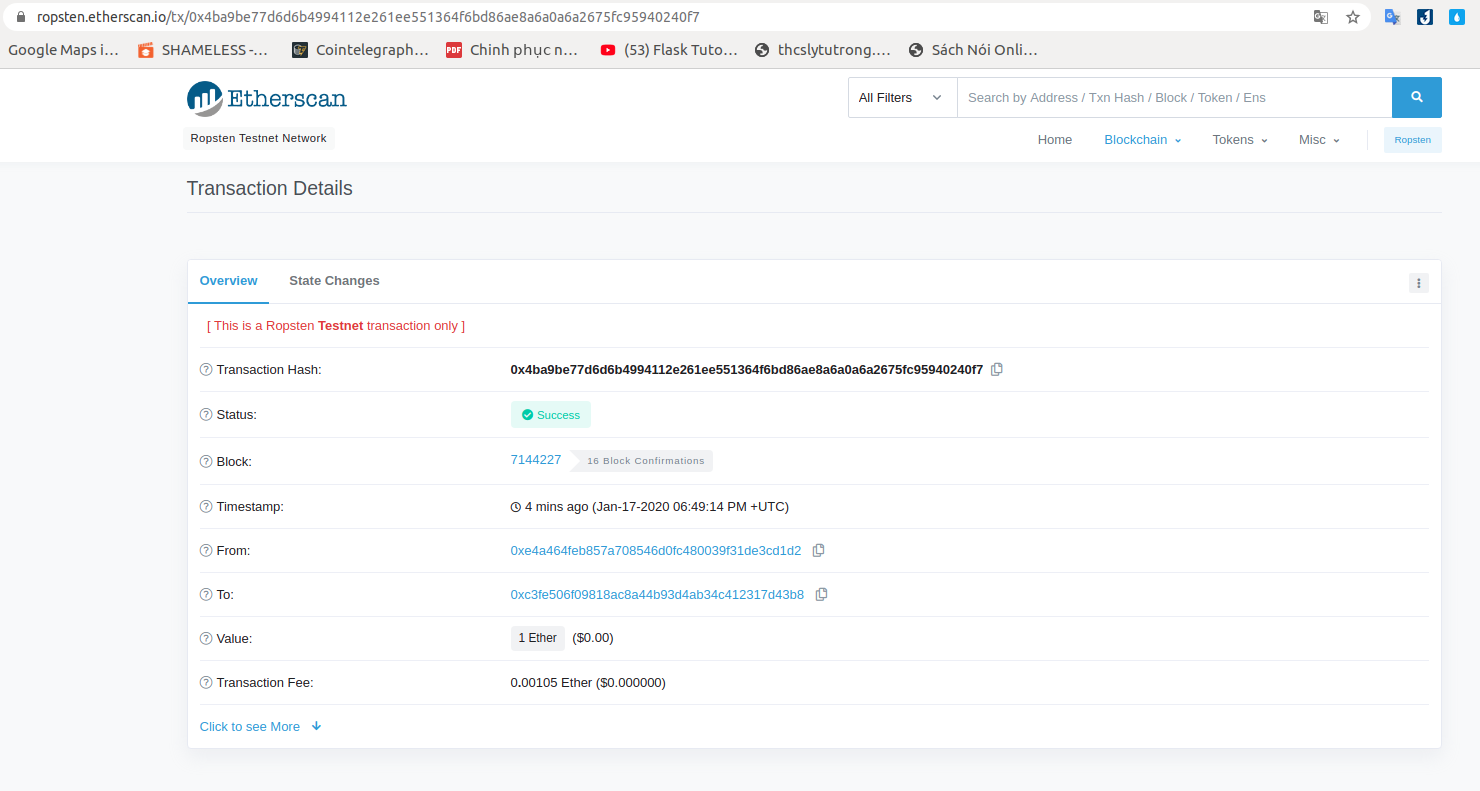Open the Google Maps bookmark

tap(64, 50)
